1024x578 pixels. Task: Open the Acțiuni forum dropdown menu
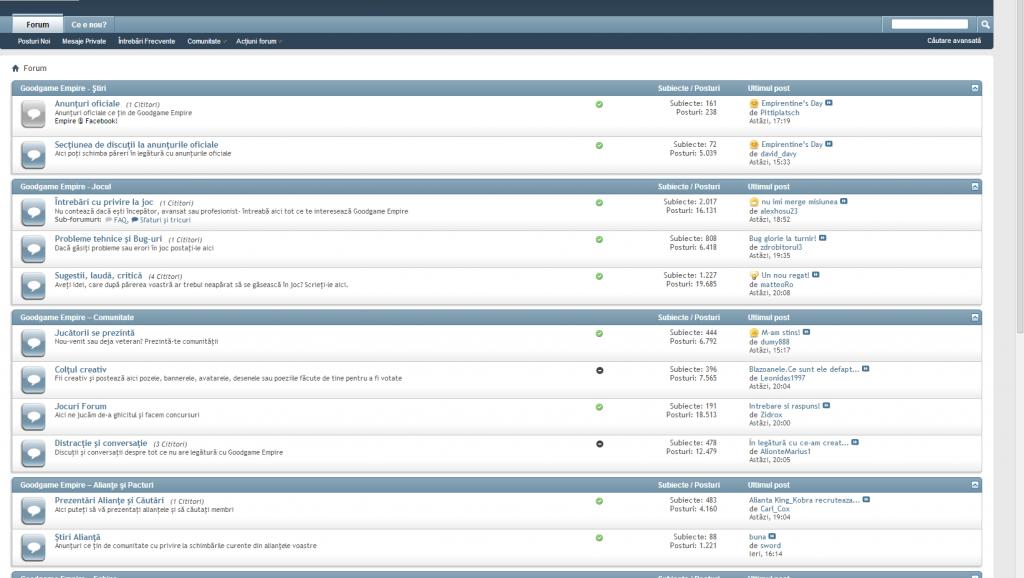[x=259, y=41]
